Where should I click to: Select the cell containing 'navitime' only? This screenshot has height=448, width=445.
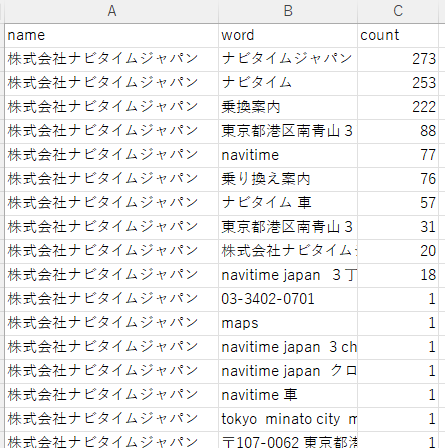288,155
